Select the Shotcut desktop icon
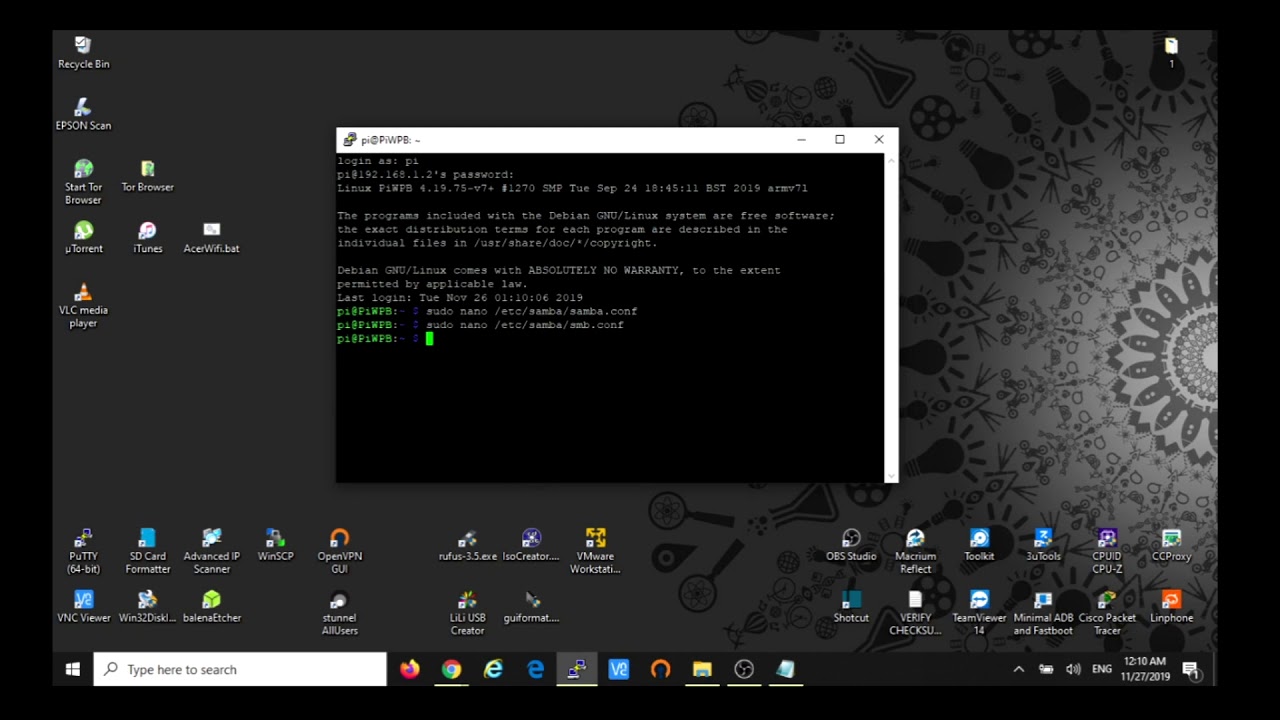This screenshot has width=1280, height=720. (x=851, y=607)
